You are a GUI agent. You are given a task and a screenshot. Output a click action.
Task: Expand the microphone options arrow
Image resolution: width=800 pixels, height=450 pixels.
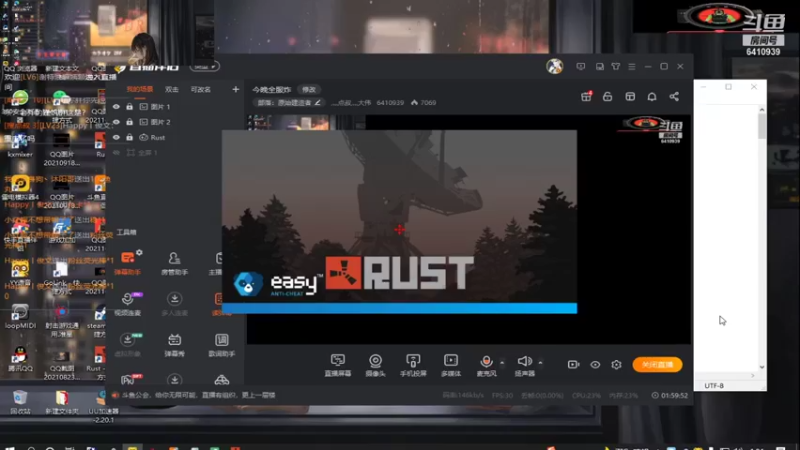pos(502,362)
